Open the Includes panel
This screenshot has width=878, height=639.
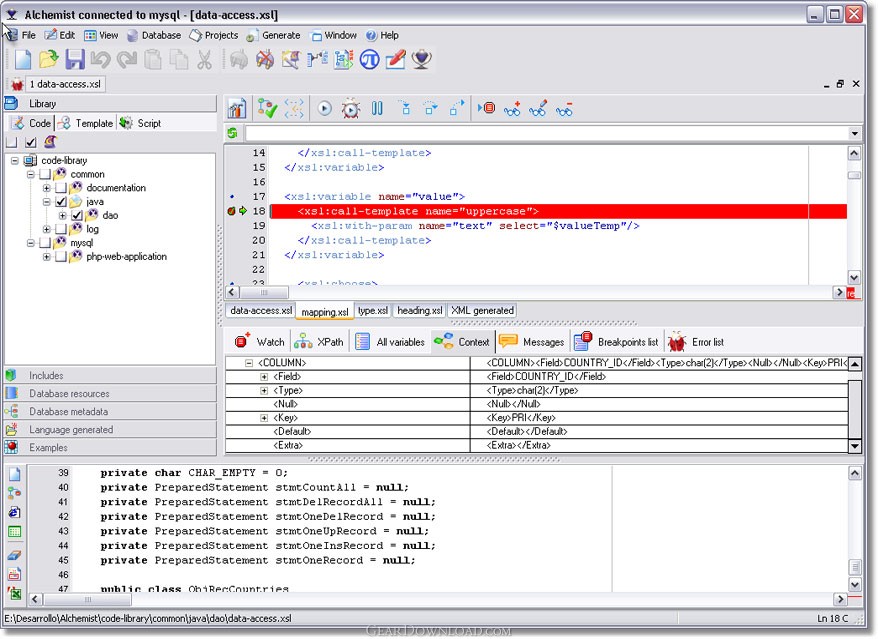point(110,376)
